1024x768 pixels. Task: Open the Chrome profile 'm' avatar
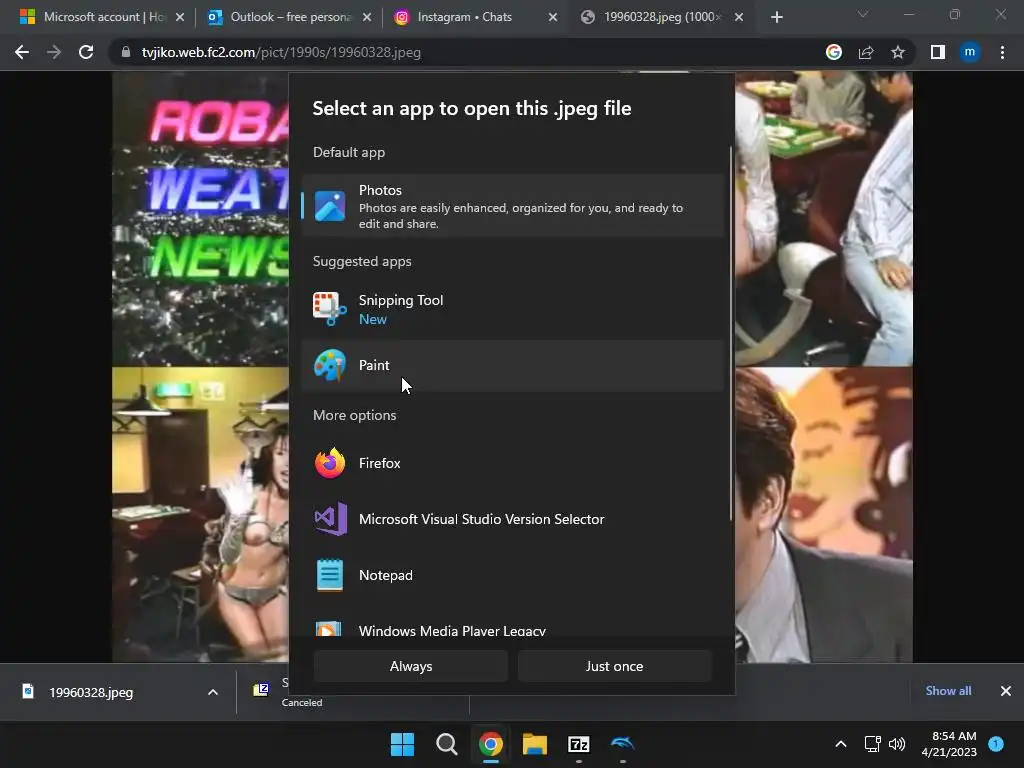(x=970, y=52)
